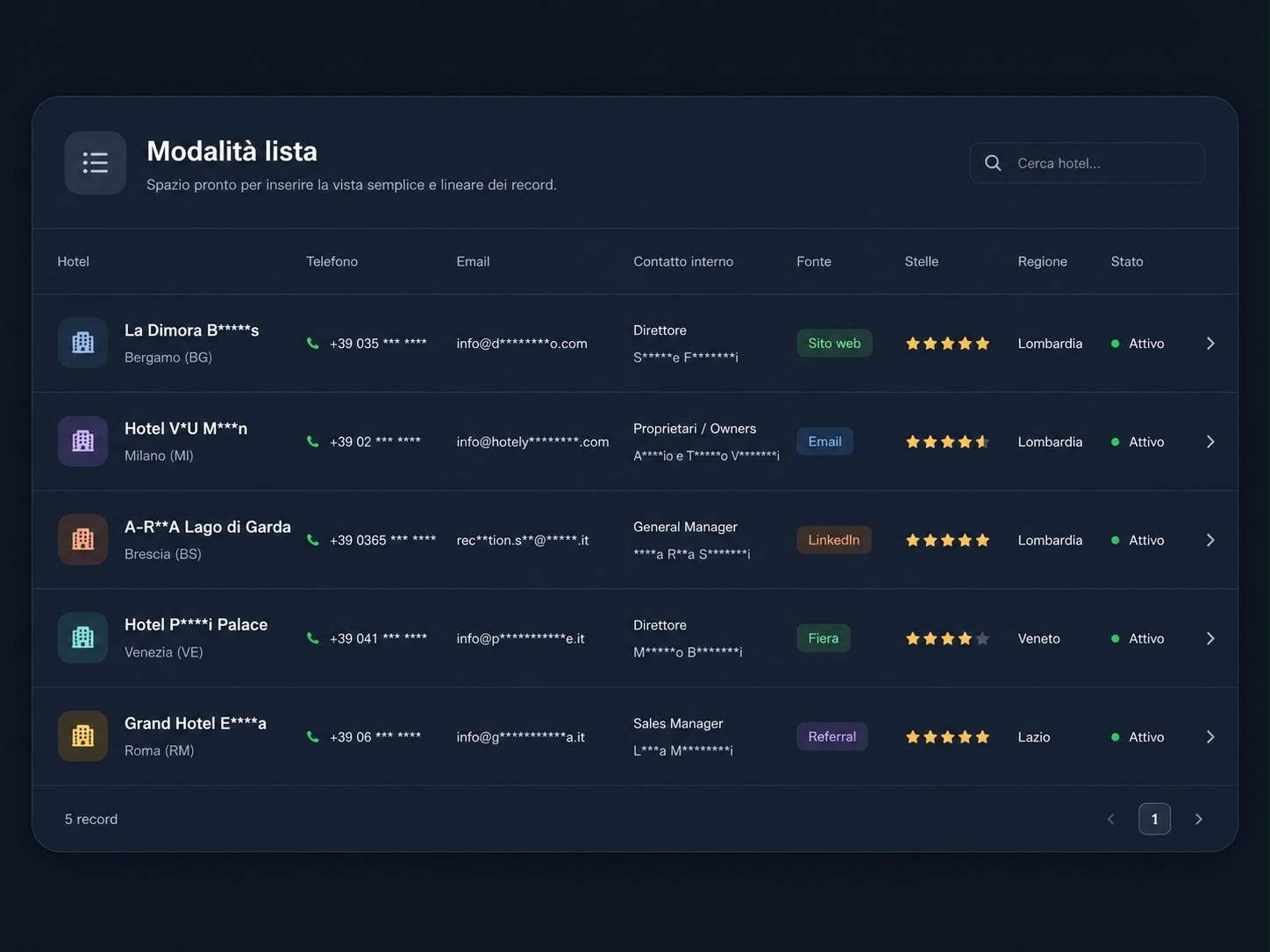Image resolution: width=1270 pixels, height=952 pixels.
Task: Click the Sales Manager contact label
Action: click(678, 723)
